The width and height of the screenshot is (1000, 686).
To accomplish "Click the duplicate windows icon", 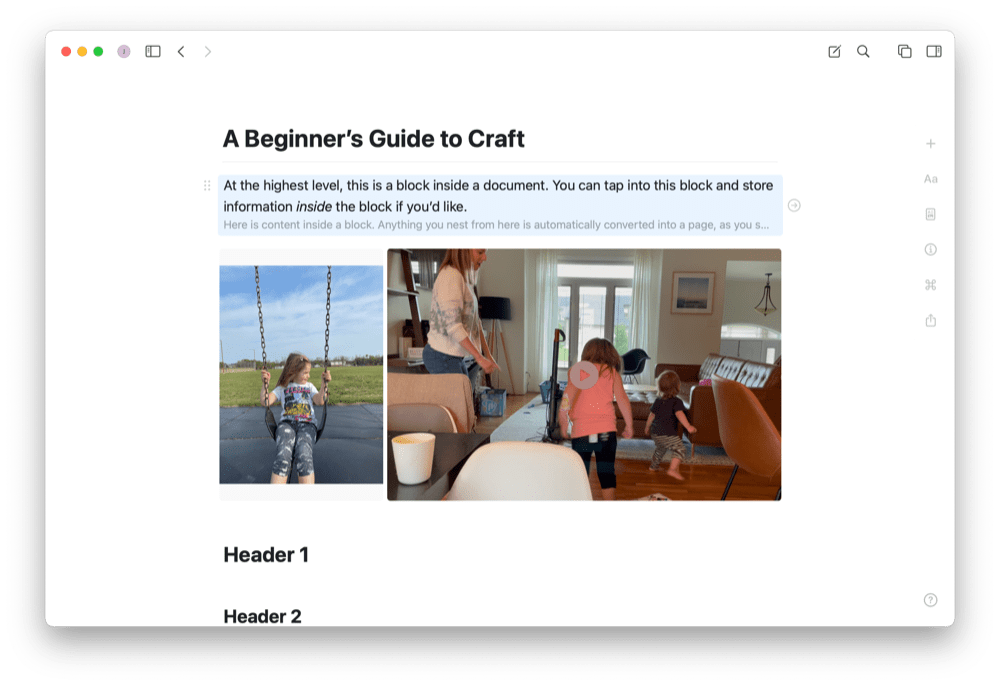I will coord(904,52).
